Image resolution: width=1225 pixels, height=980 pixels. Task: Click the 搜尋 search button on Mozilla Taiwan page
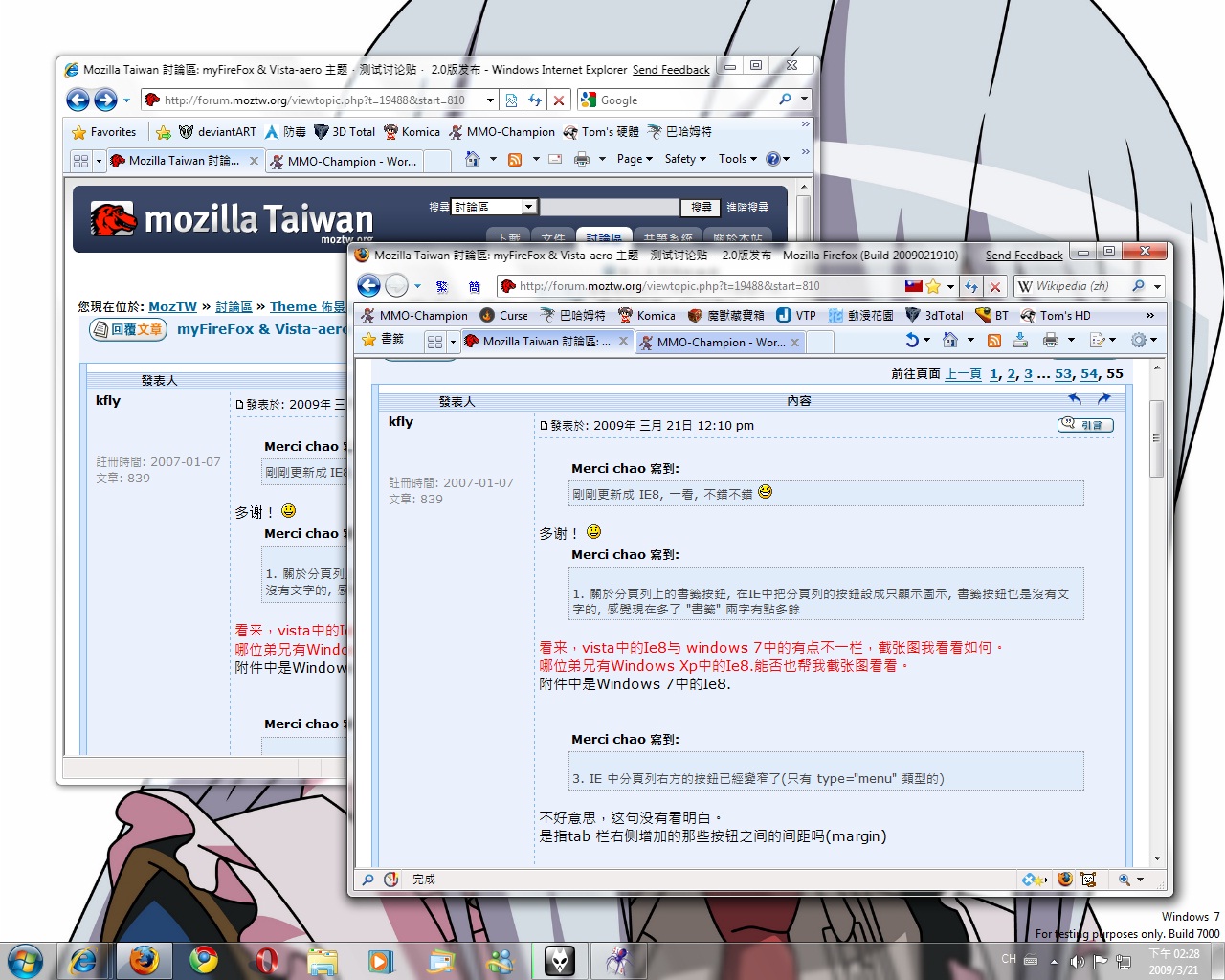(702, 207)
